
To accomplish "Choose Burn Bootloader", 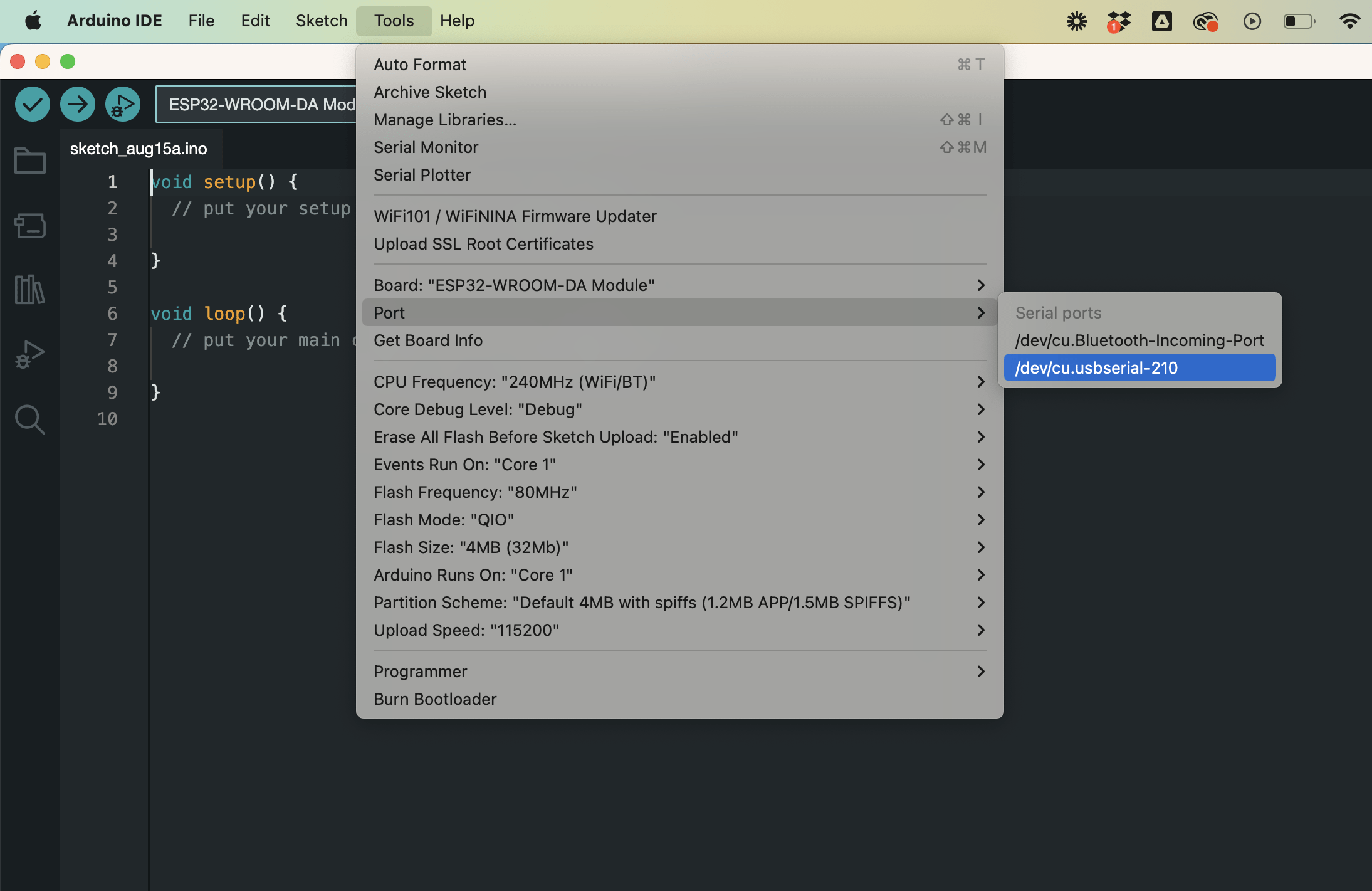I will coord(679,699).
